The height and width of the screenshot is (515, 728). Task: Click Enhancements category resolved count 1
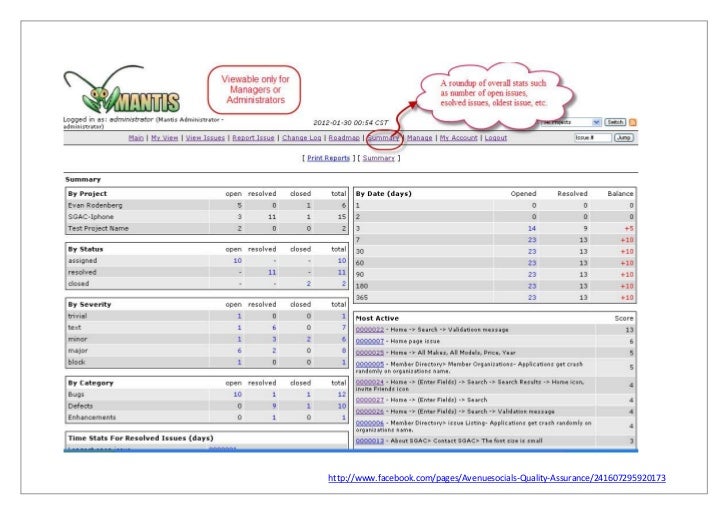[x=274, y=417]
